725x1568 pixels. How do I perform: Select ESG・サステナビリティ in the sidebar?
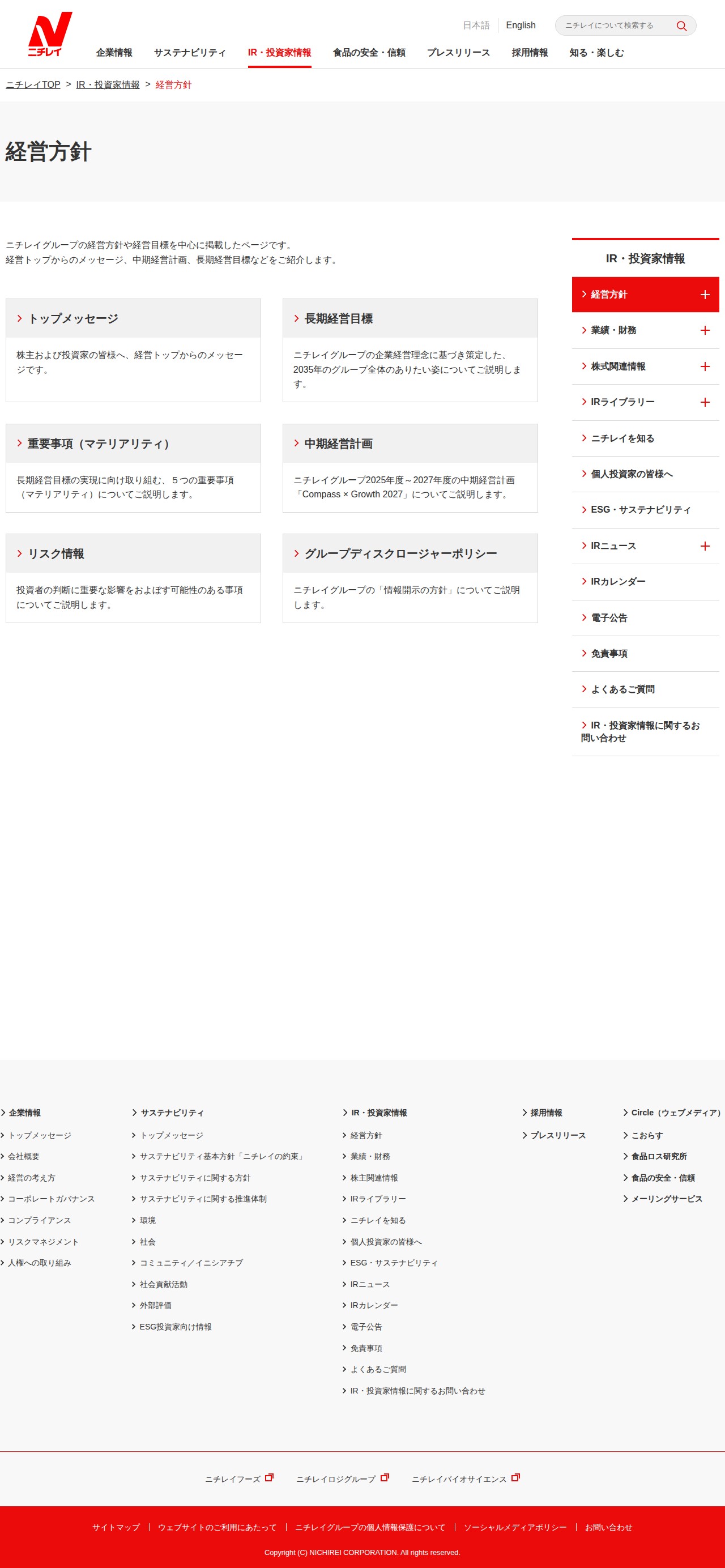click(645, 510)
